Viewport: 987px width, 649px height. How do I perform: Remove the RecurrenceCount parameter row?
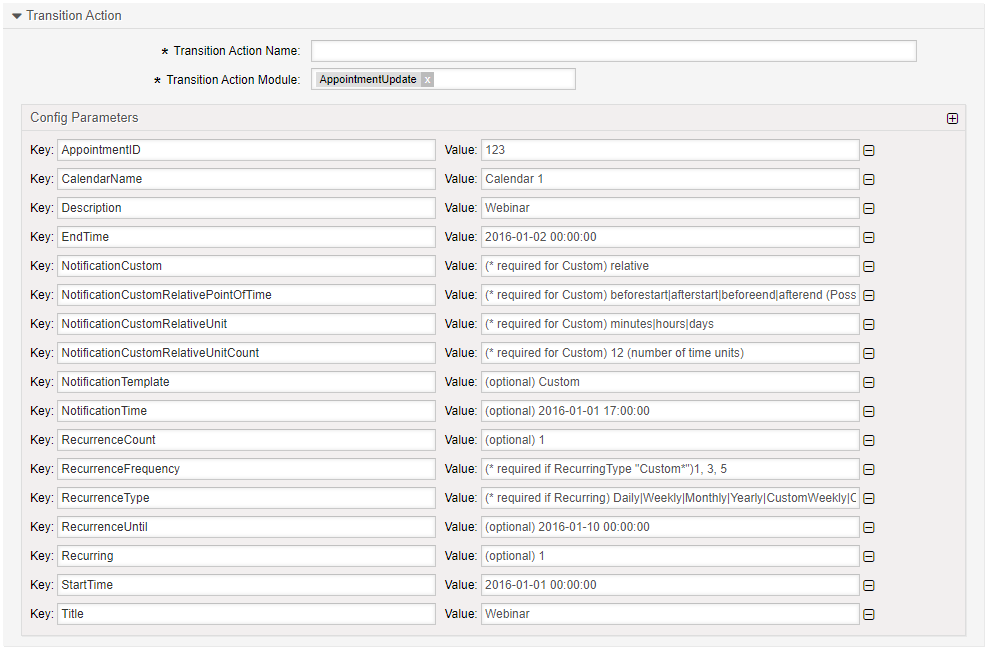click(869, 440)
